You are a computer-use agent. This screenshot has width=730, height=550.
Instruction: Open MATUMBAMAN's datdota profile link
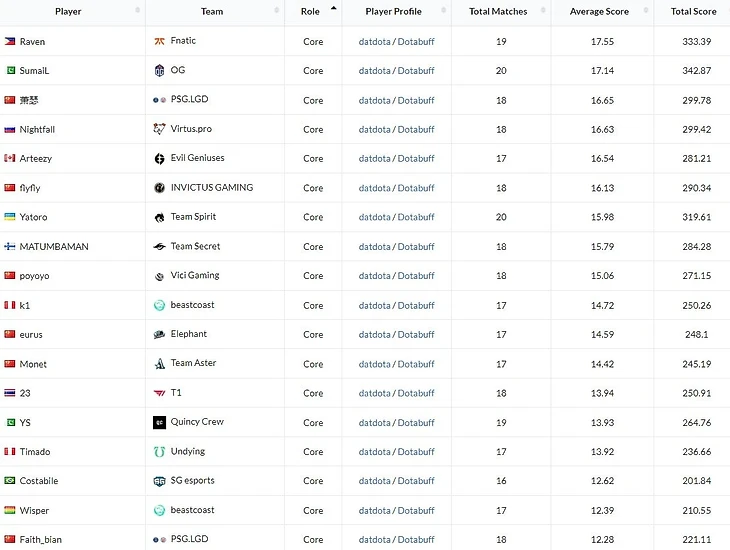pos(374,247)
